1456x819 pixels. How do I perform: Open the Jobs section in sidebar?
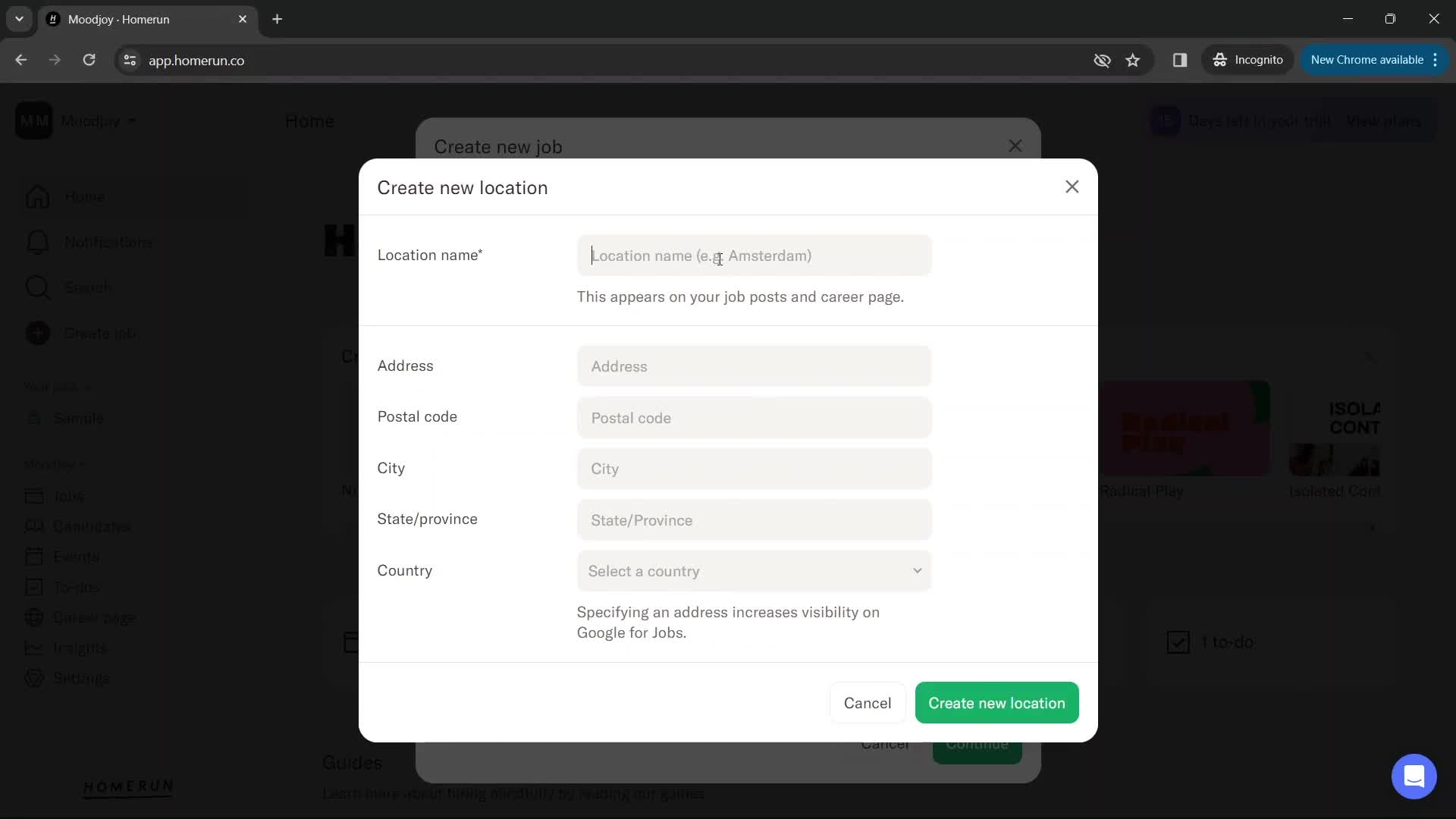click(x=69, y=497)
